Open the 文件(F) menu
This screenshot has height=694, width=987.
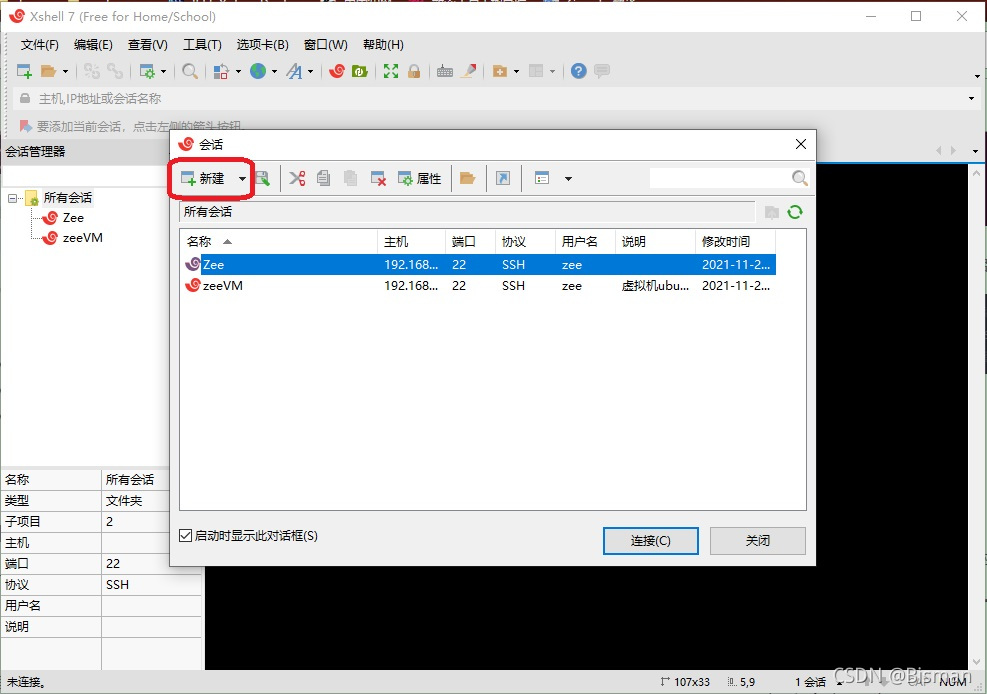(x=40, y=45)
